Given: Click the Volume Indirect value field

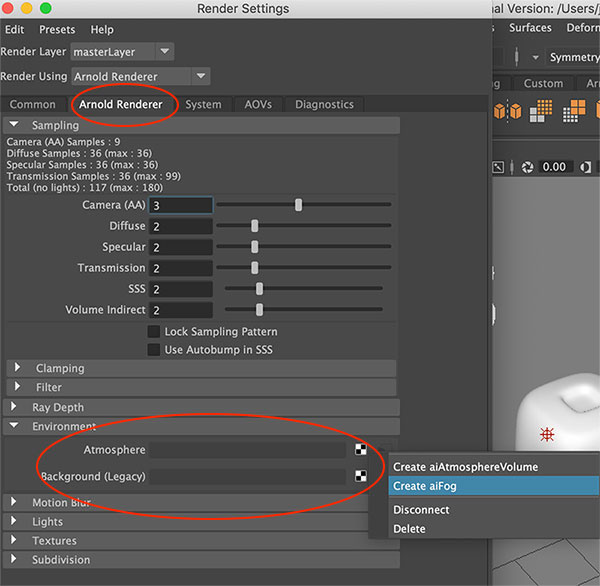Looking at the screenshot, I should click(181, 310).
